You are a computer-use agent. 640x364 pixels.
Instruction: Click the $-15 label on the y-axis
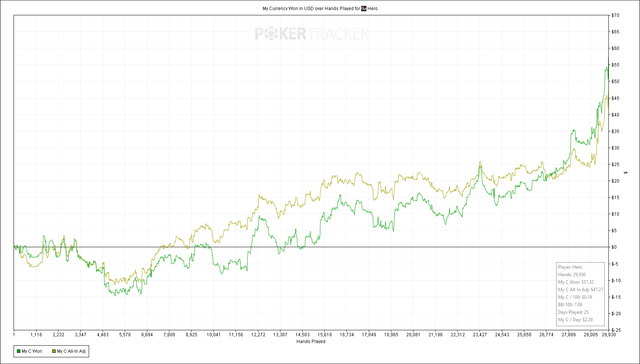pyautogui.click(x=616, y=297)
